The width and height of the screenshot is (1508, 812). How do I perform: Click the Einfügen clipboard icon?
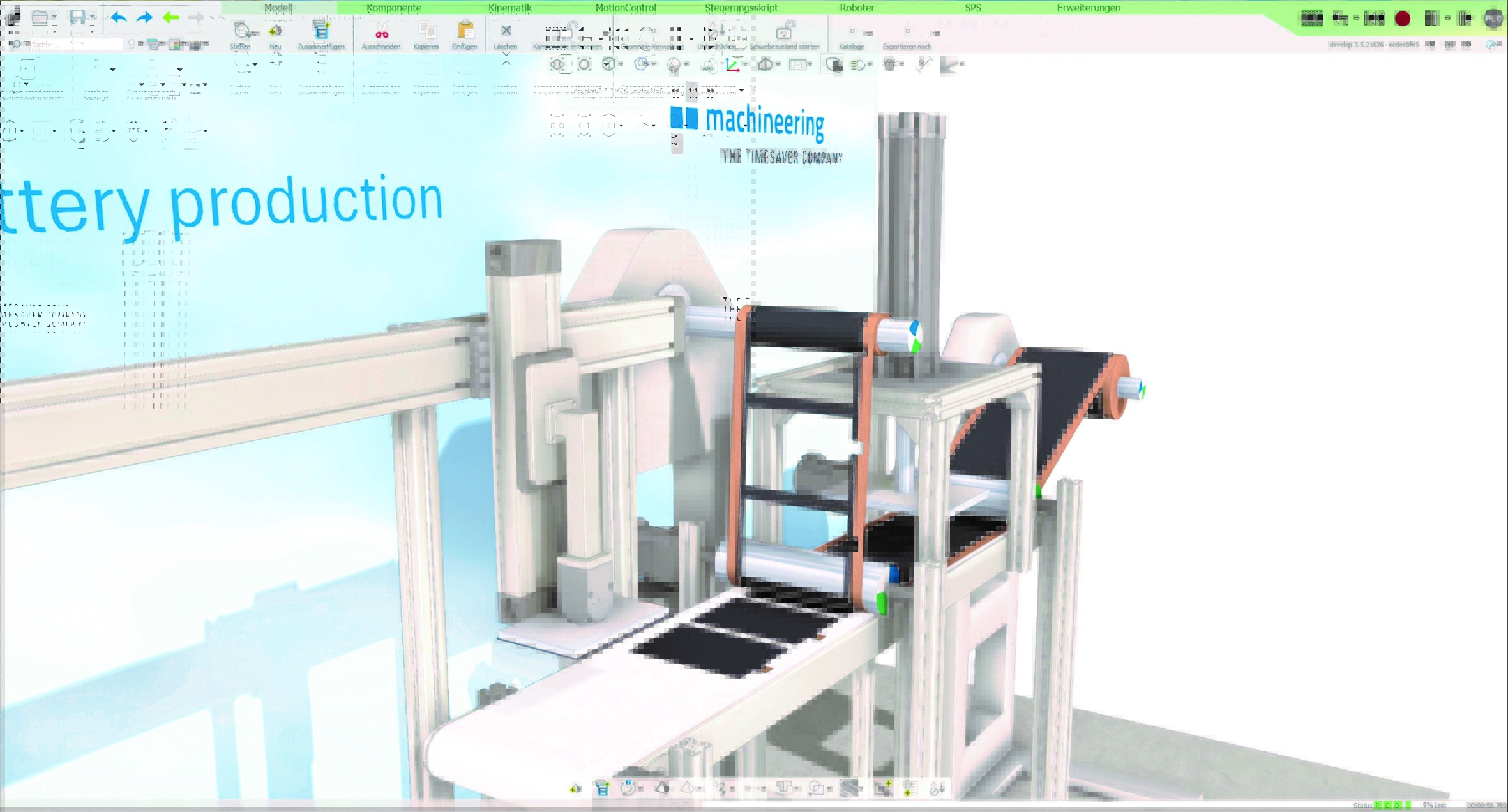click(x=465, y=30)
